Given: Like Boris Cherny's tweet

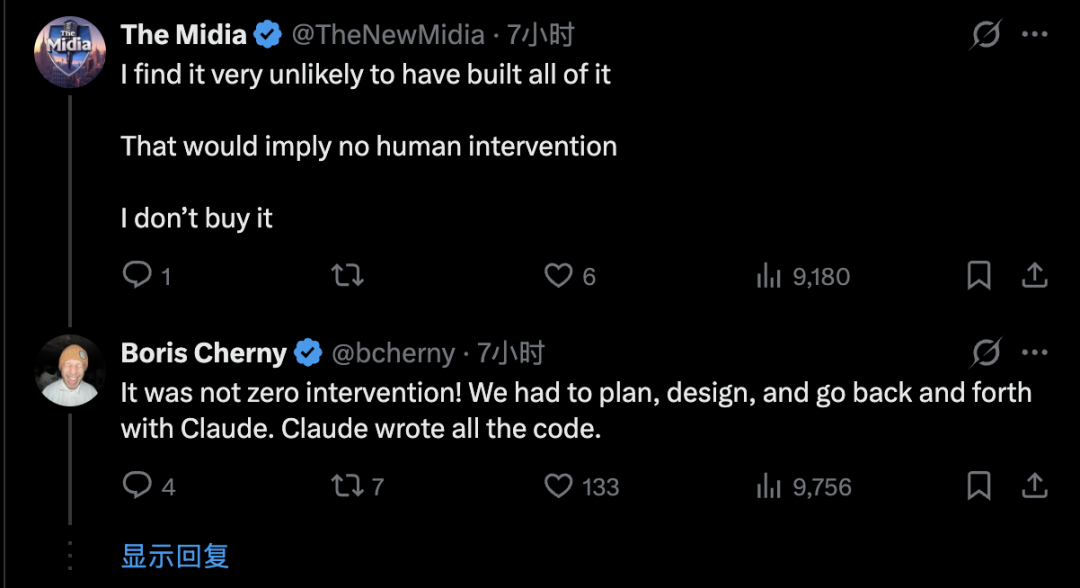Looking at the screenshot, I should tap(557, 486).
